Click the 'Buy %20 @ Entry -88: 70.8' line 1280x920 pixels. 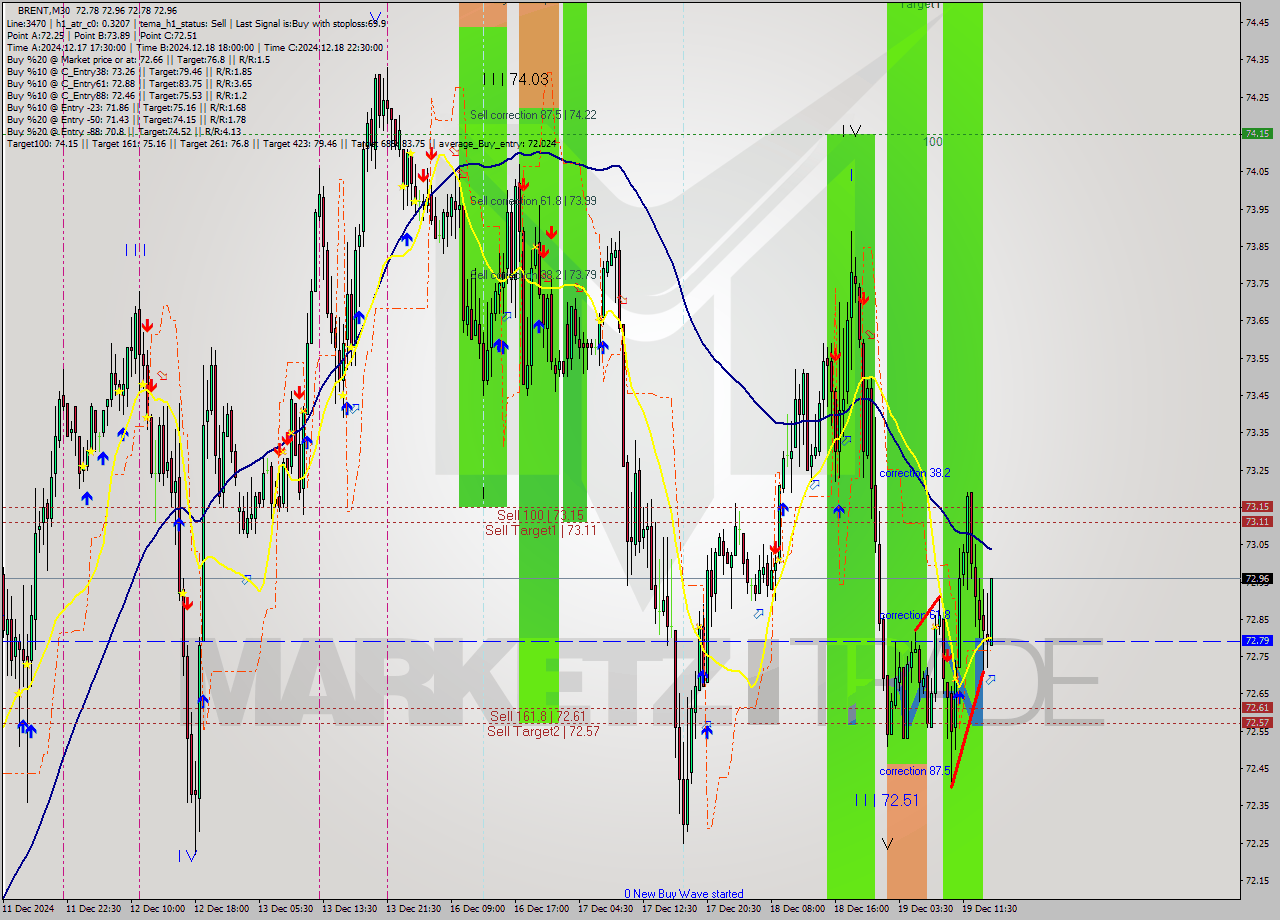pos(123,131)
